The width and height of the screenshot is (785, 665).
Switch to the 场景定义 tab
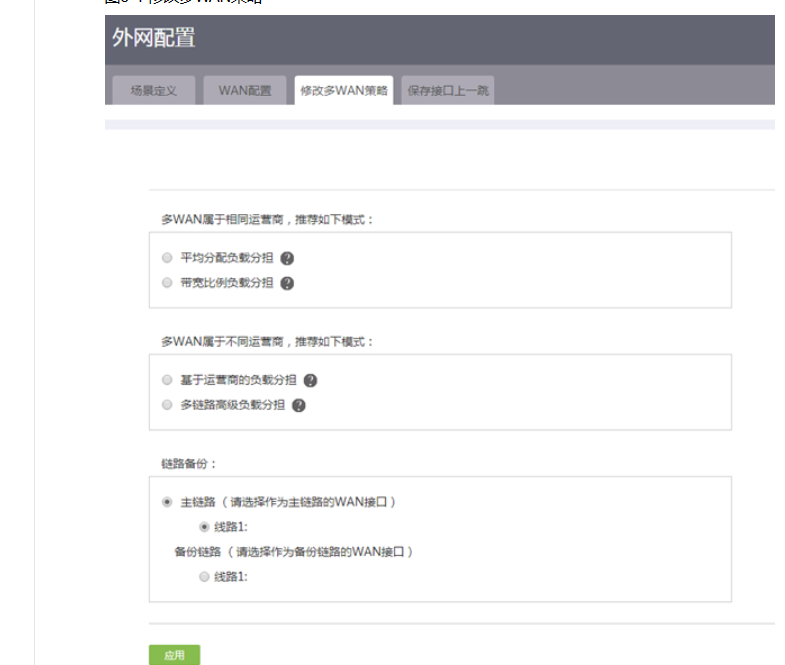(154, 91)
